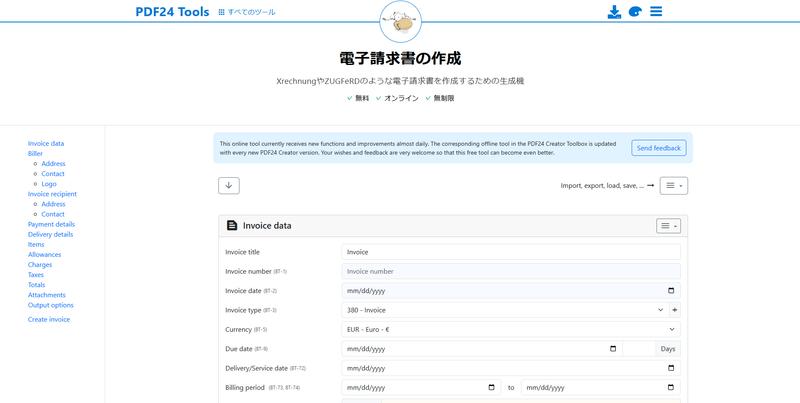Click the Billing period start date field
The width and height of the screenshot is (800, 403).
pyautogui.click(x=421, y=388)
